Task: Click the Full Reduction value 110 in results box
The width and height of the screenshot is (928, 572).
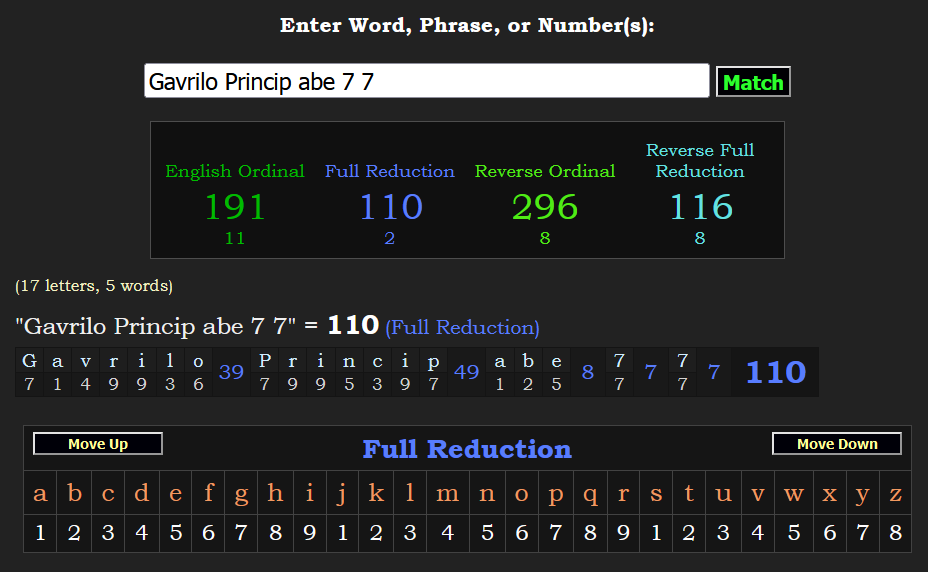Action: tap(391, 207)
